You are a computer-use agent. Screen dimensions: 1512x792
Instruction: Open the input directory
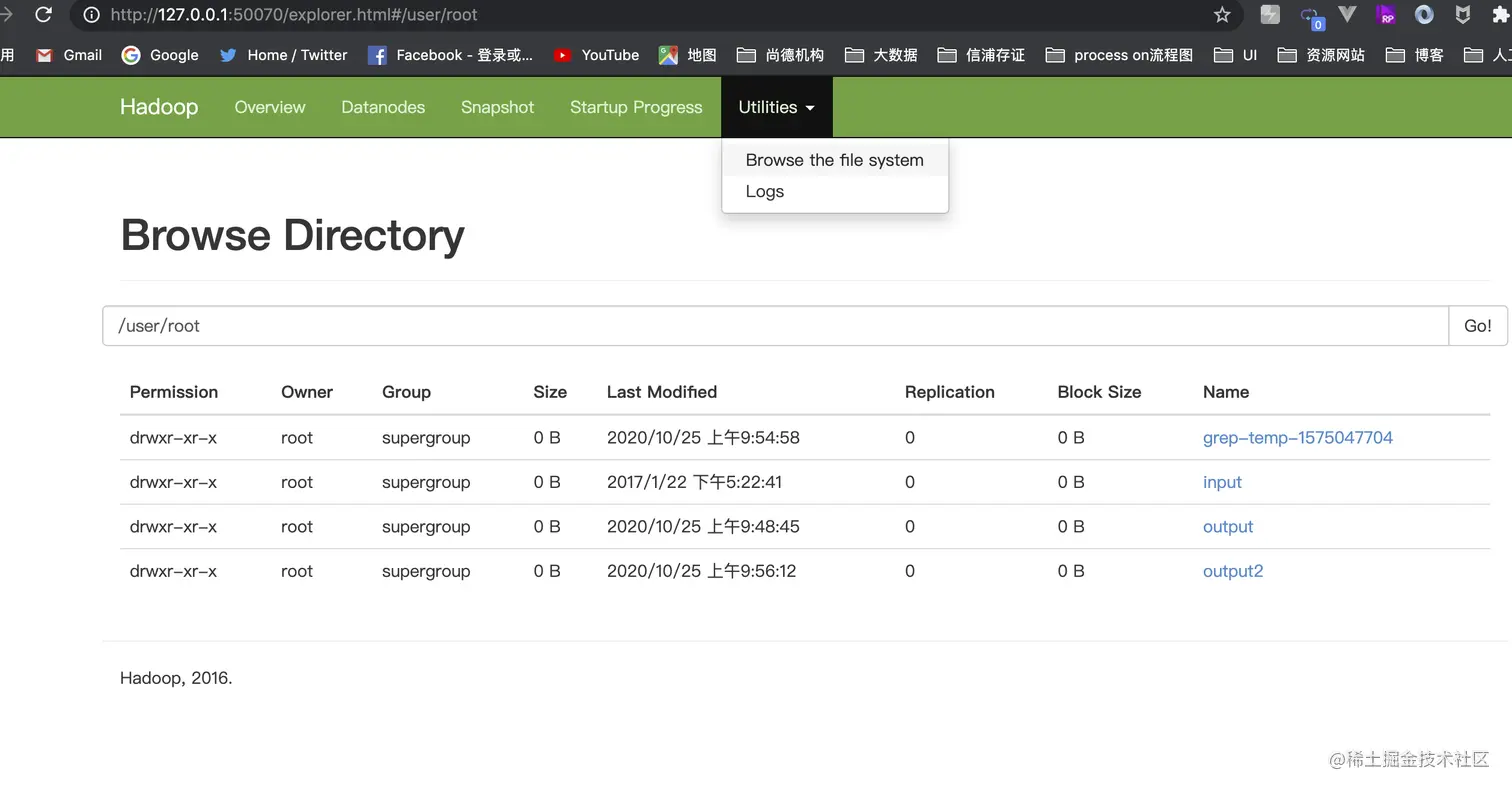(1222, 482)
